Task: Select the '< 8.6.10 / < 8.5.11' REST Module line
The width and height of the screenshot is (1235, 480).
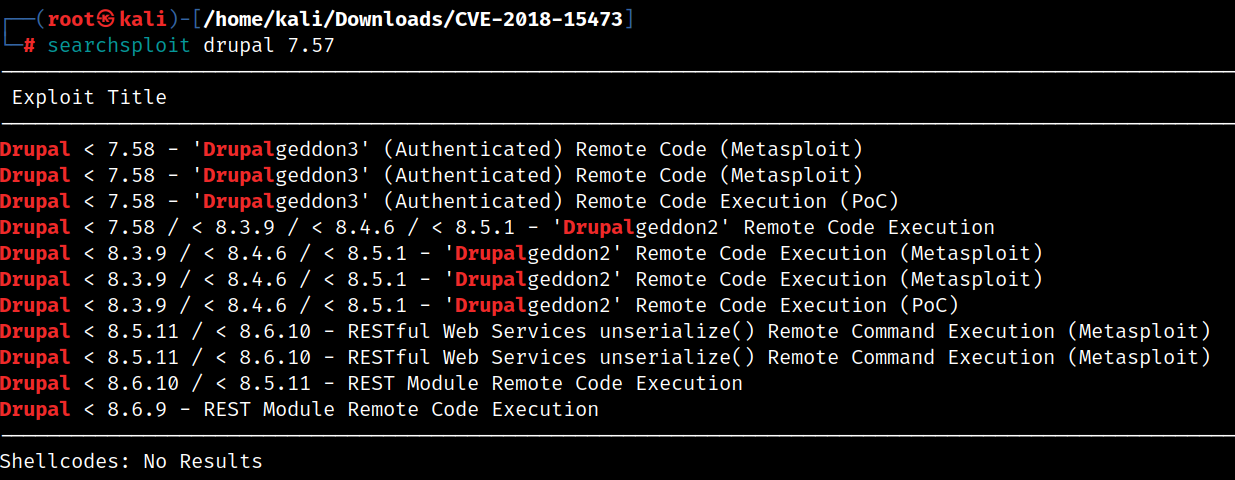Action: coord(371,383)
